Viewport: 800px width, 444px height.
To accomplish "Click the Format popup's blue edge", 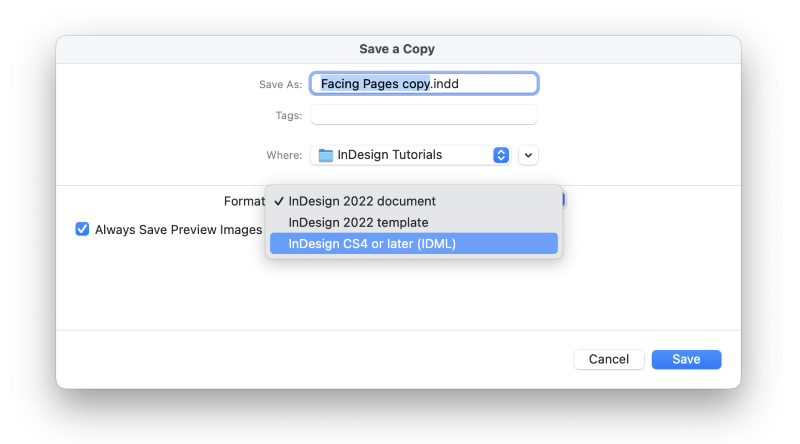I will coord(563,200).
